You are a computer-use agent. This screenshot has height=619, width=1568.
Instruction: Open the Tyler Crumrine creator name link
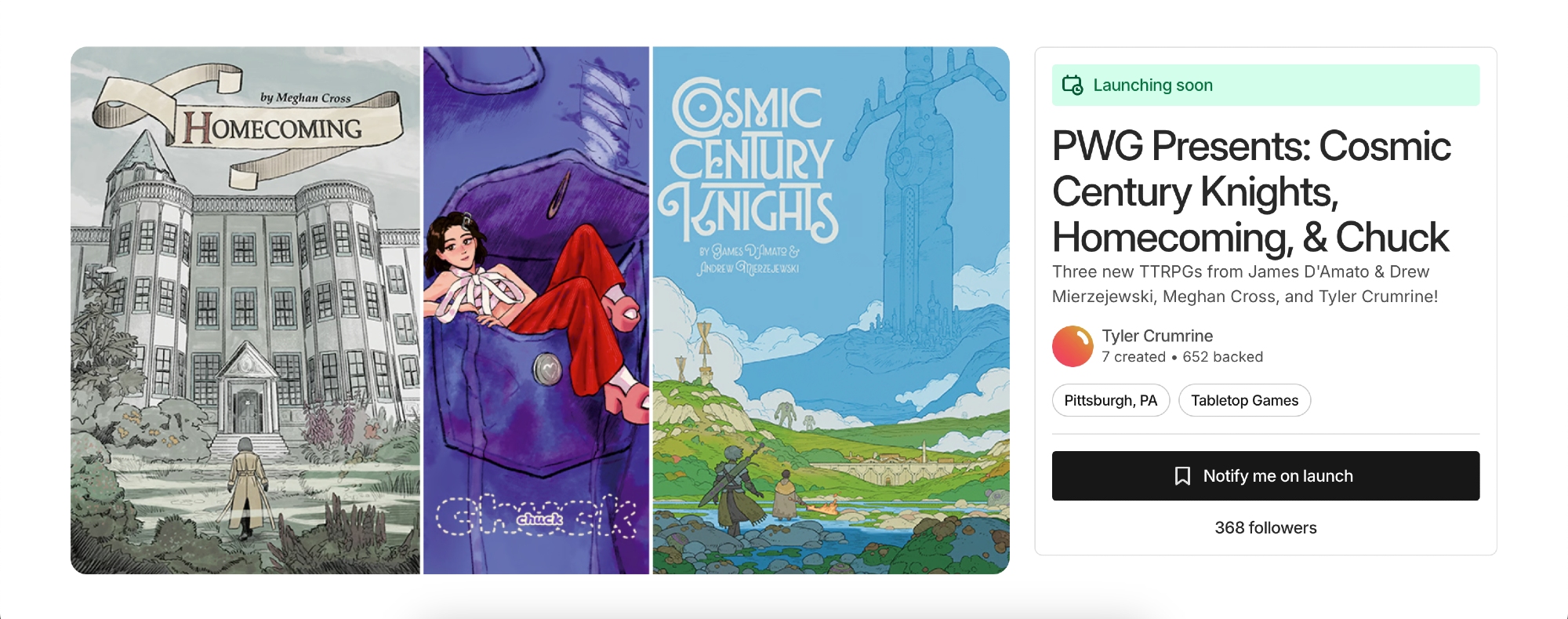(1157, 336)
